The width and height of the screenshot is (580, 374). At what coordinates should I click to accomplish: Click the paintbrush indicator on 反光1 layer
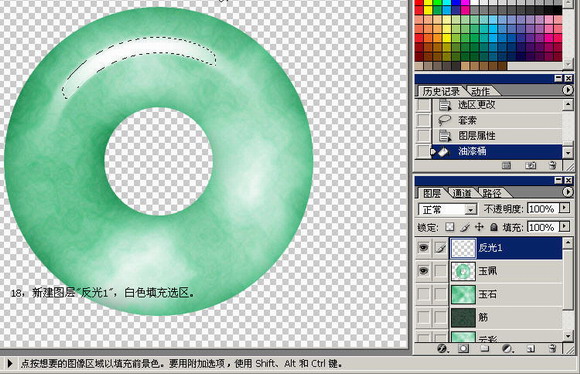pyautogui.click(x=440, y=248)
